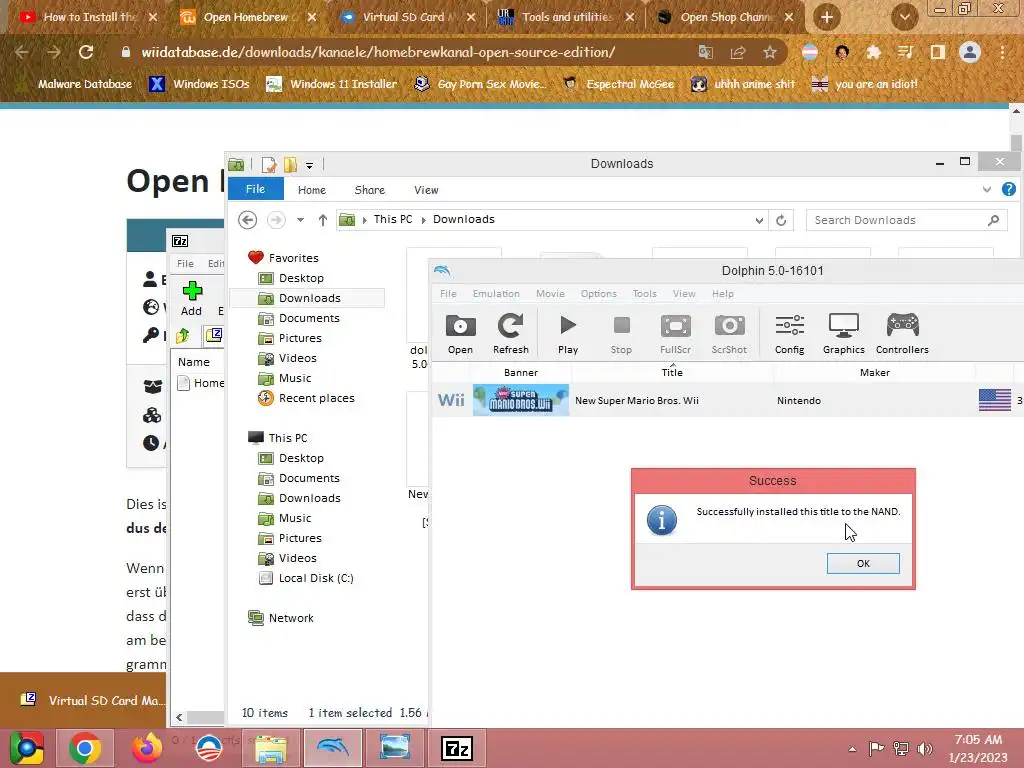
Task: Sort game list by Maker column header
Action: [874, 372]
